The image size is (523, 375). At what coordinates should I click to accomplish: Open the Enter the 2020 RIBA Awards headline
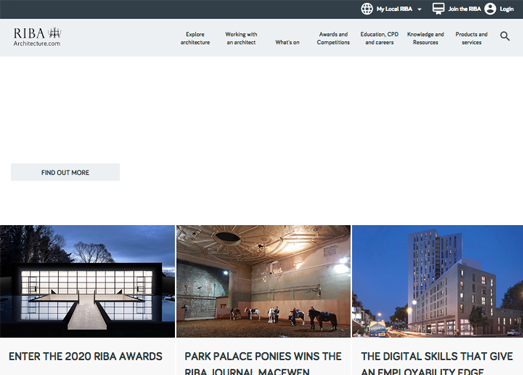pos(85,356)
